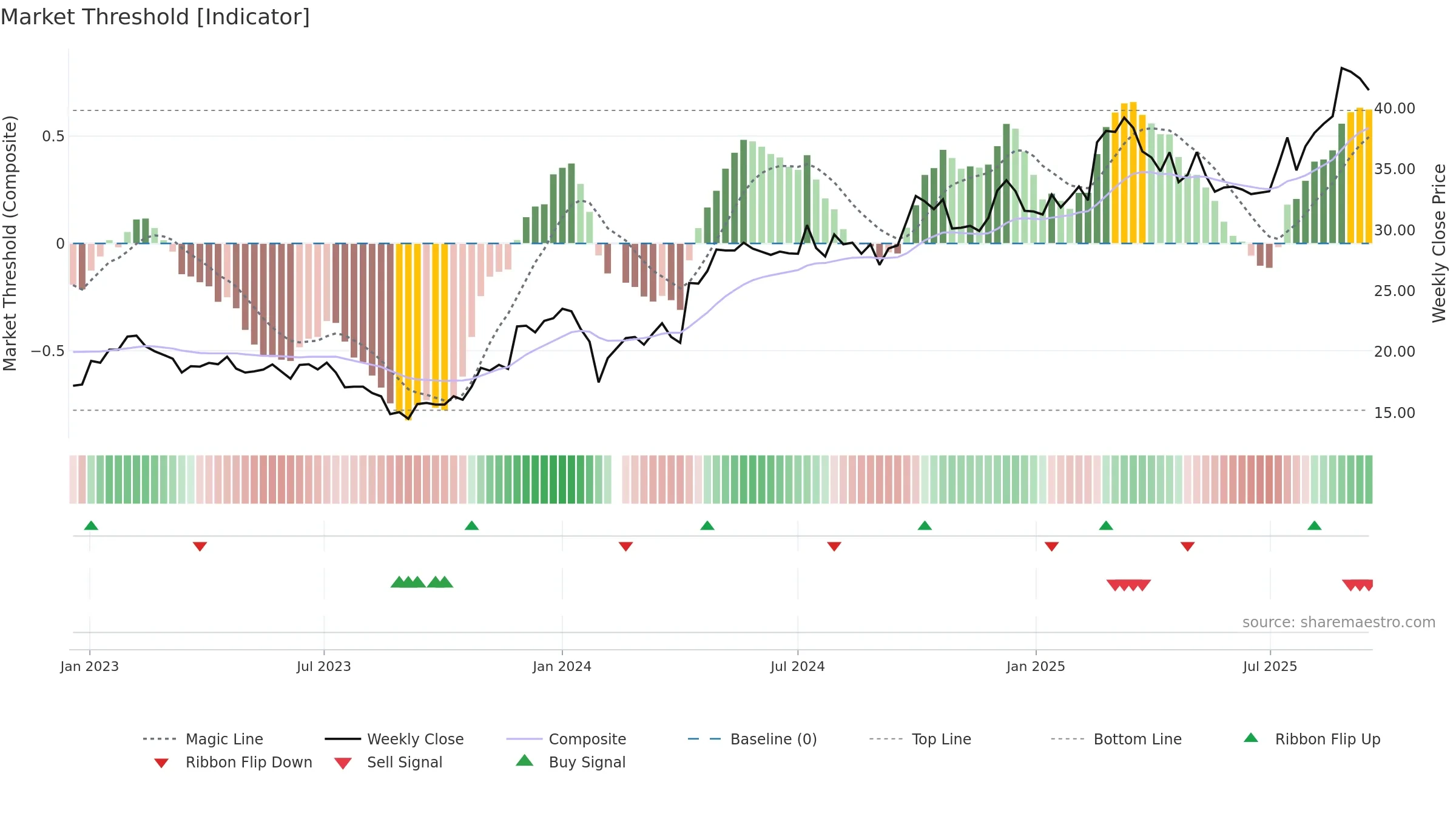The height and width of the screenshot is (819, 1456).
Task: Toggle the Weekly Close legend entry
Action: 394,739
